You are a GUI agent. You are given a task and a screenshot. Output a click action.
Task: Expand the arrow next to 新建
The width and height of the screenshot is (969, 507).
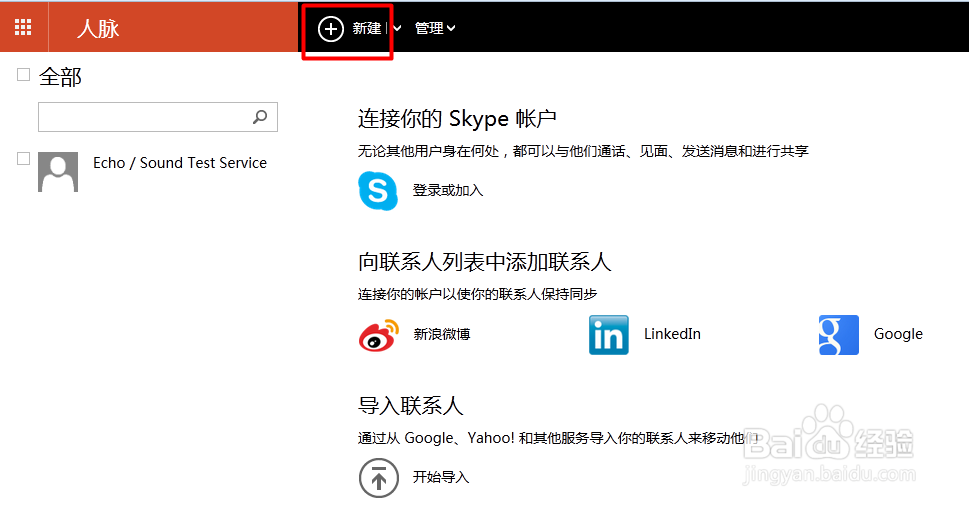click(398, 28)
